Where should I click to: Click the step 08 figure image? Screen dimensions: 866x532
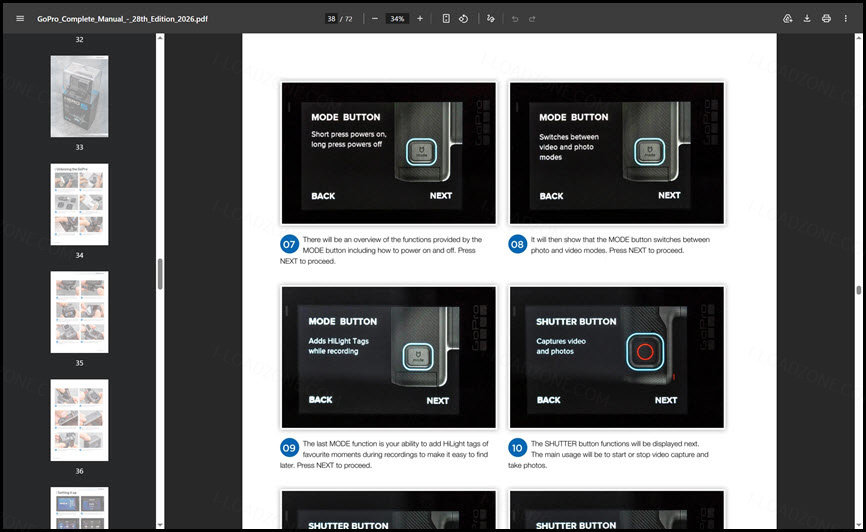coord(616,153)
